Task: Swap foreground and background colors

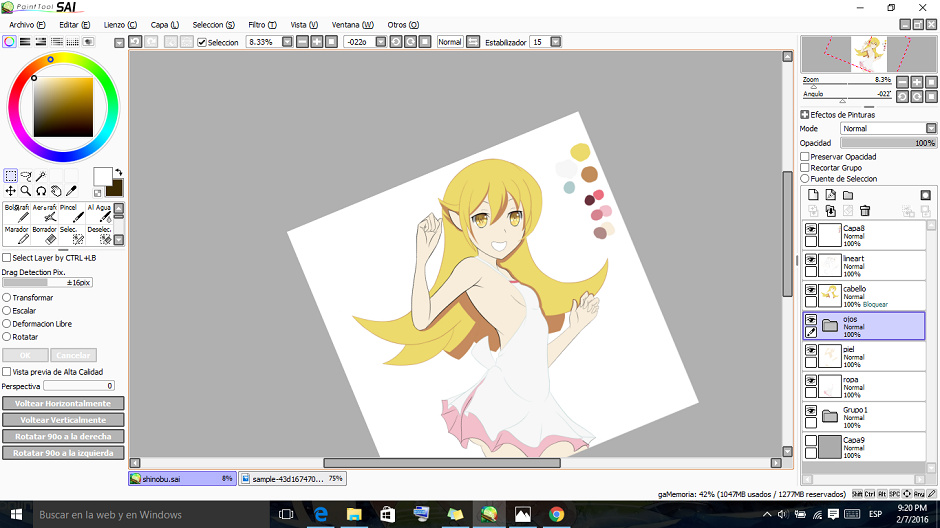Action: [x=117, y=172]
